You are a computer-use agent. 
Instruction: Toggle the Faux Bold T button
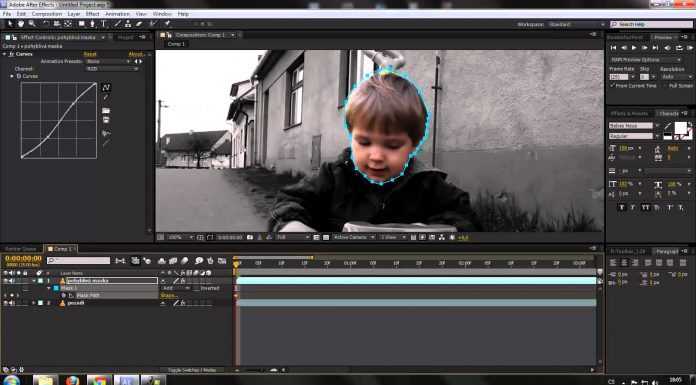click(x=622, y=207)
